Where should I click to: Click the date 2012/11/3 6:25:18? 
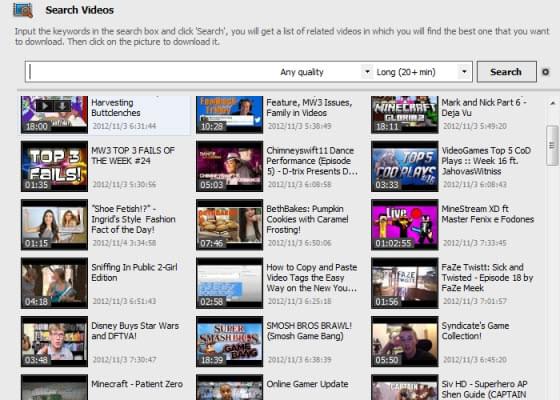click(x=300, y=301)
